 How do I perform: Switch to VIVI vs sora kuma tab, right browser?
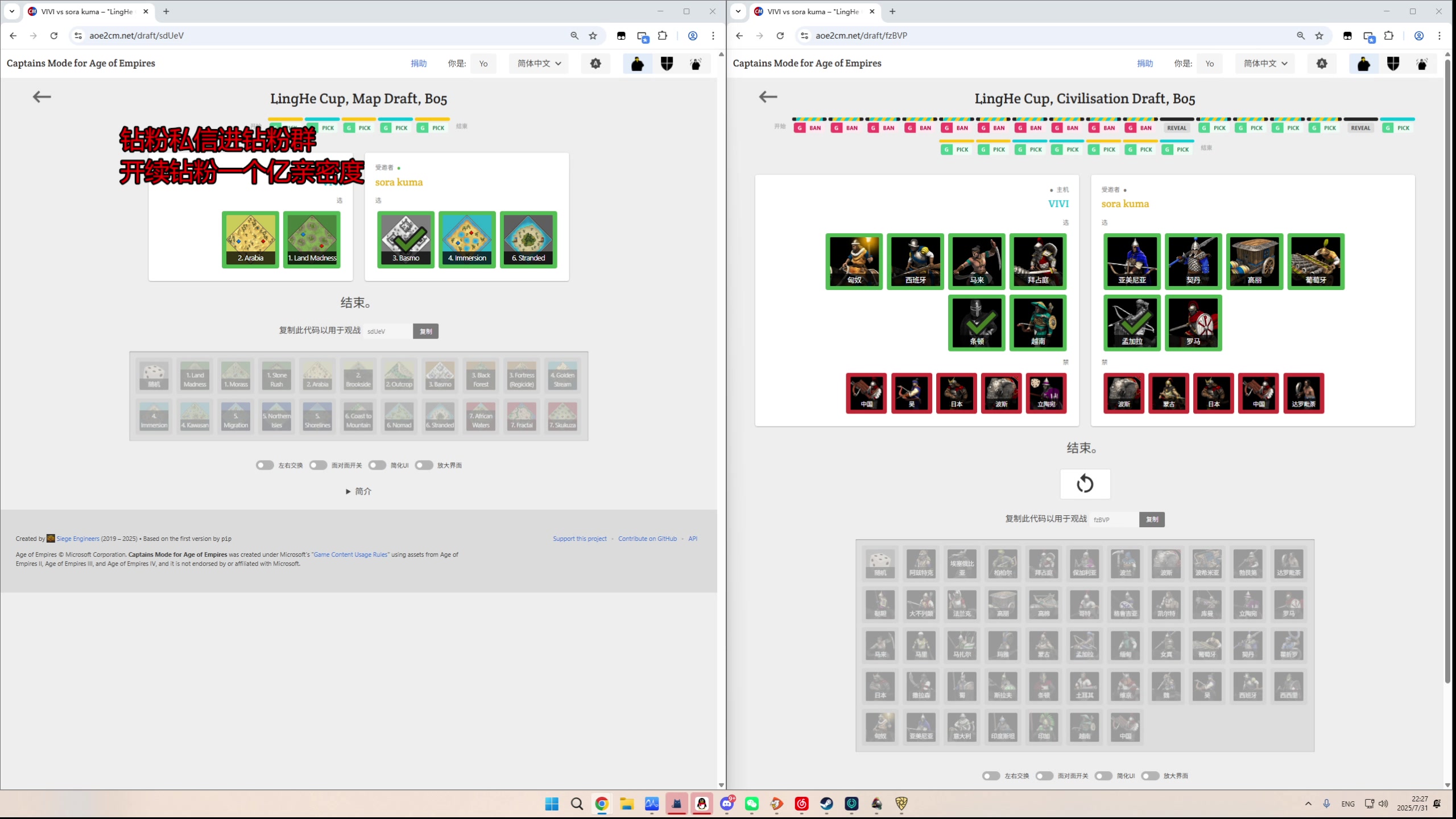tap(814, 11)
